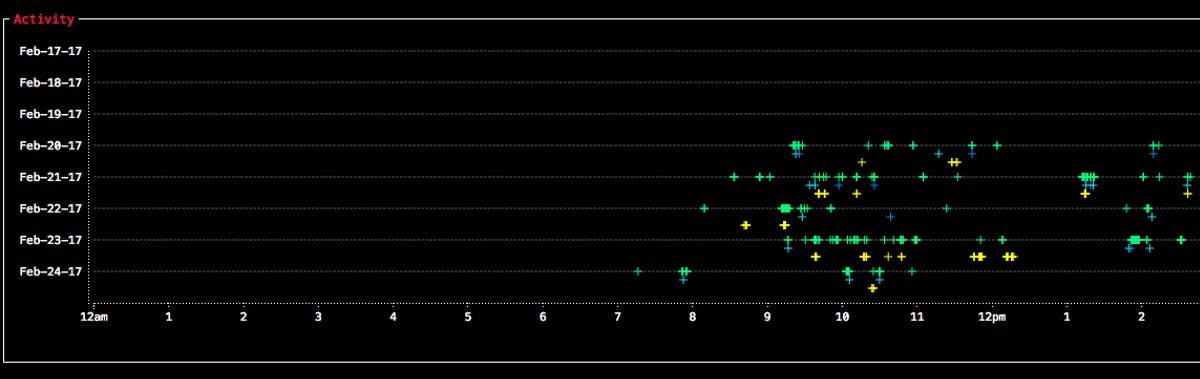Screen dimensions: 1200x379
Task: Click the 10 hour axis label
Action: point(843,317)
